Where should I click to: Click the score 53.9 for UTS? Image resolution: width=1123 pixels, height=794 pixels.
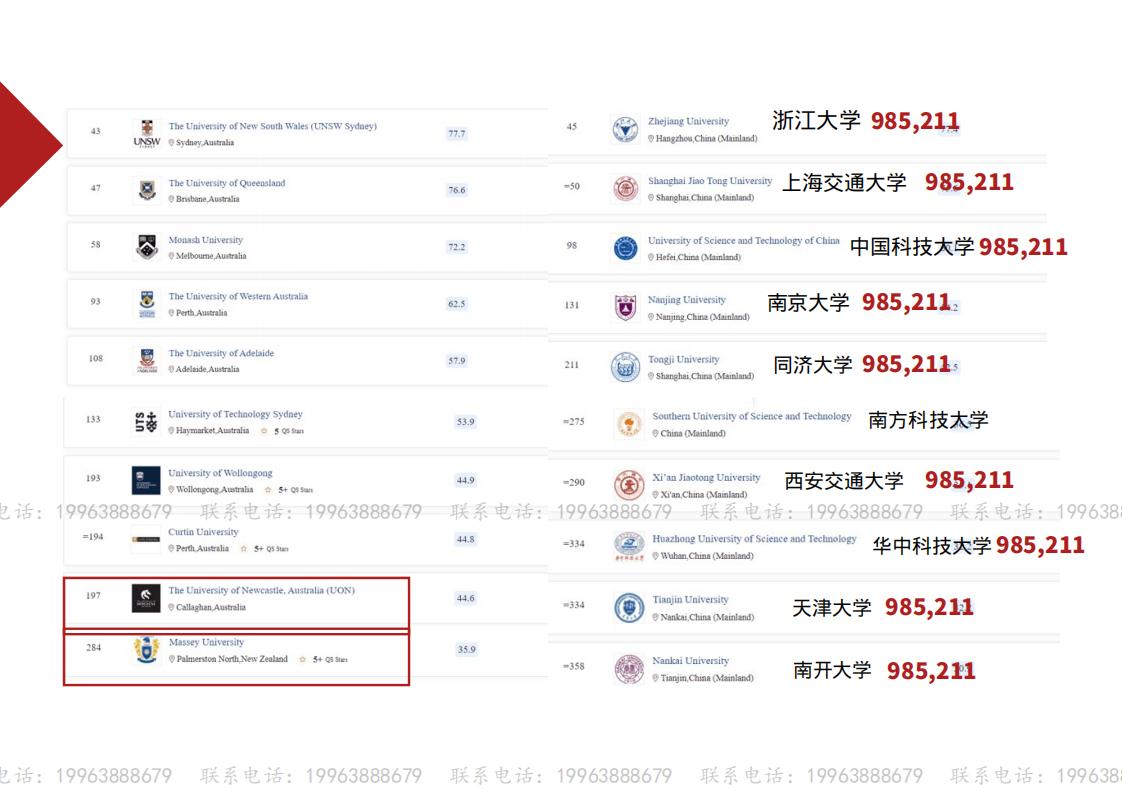tap(466, 422)
